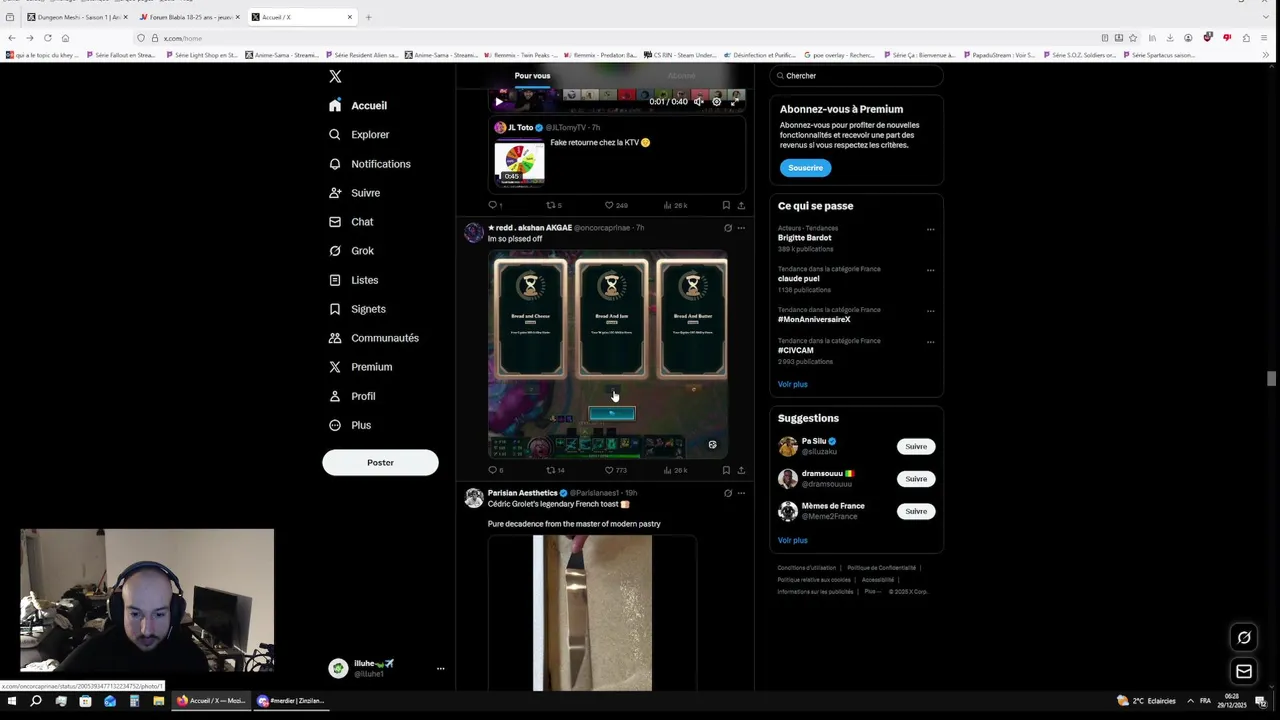Click the image Grok edit icon on game screenshot
The image size is (1280, 720).
tap(712, 444)
